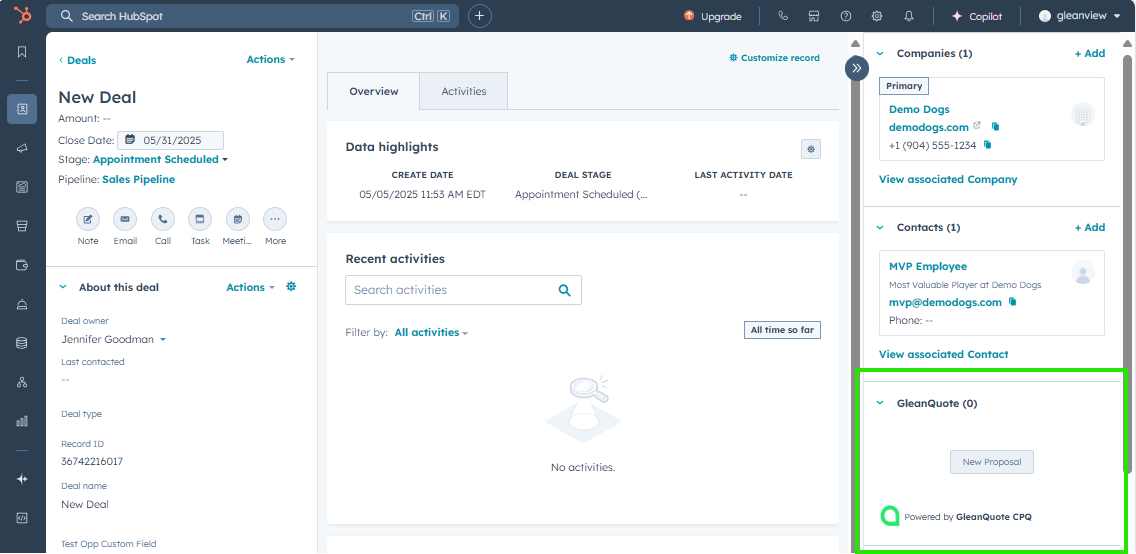Open the Service bell sidebar icon

(22, 304)
